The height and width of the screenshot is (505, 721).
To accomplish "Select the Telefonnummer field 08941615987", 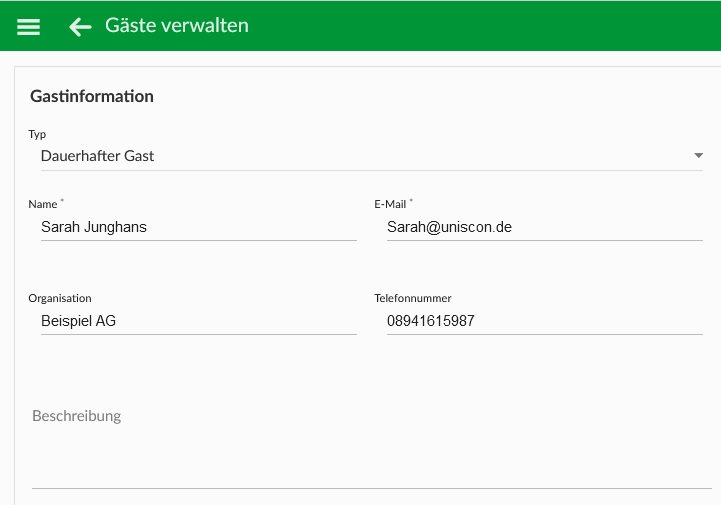I will 544,321.
